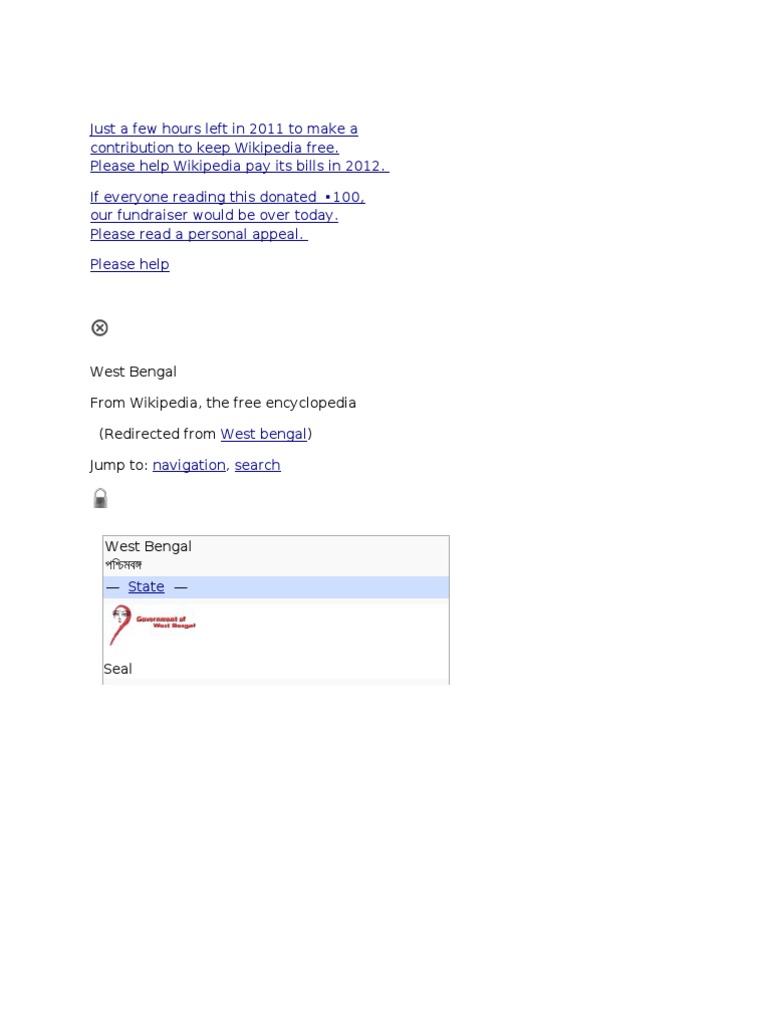Jump to 'navigation' link
This screenshot has width=768, height=1024.
coord(189,465)
